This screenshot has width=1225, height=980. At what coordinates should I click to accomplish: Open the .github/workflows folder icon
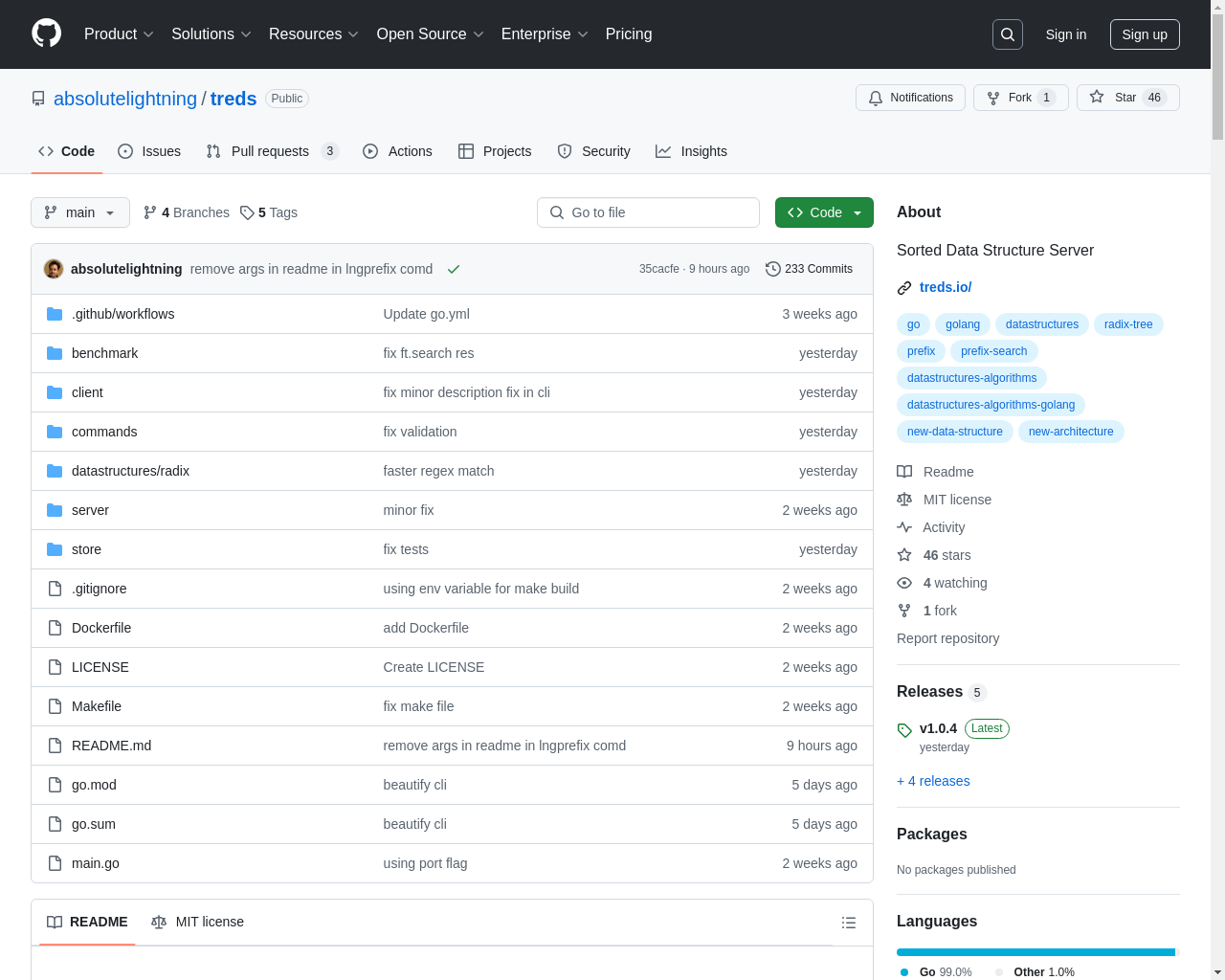(x=55, y=314)
